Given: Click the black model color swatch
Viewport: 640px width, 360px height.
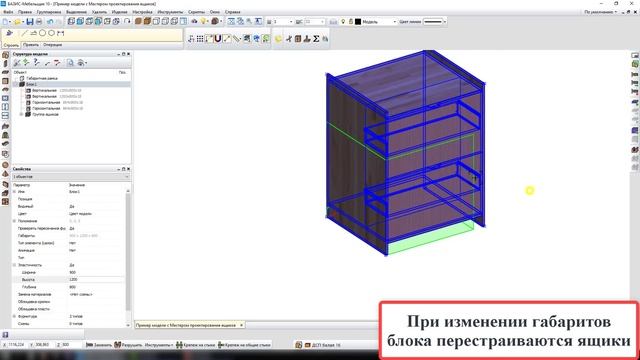Looking at the screenshot, I should 358,22.
